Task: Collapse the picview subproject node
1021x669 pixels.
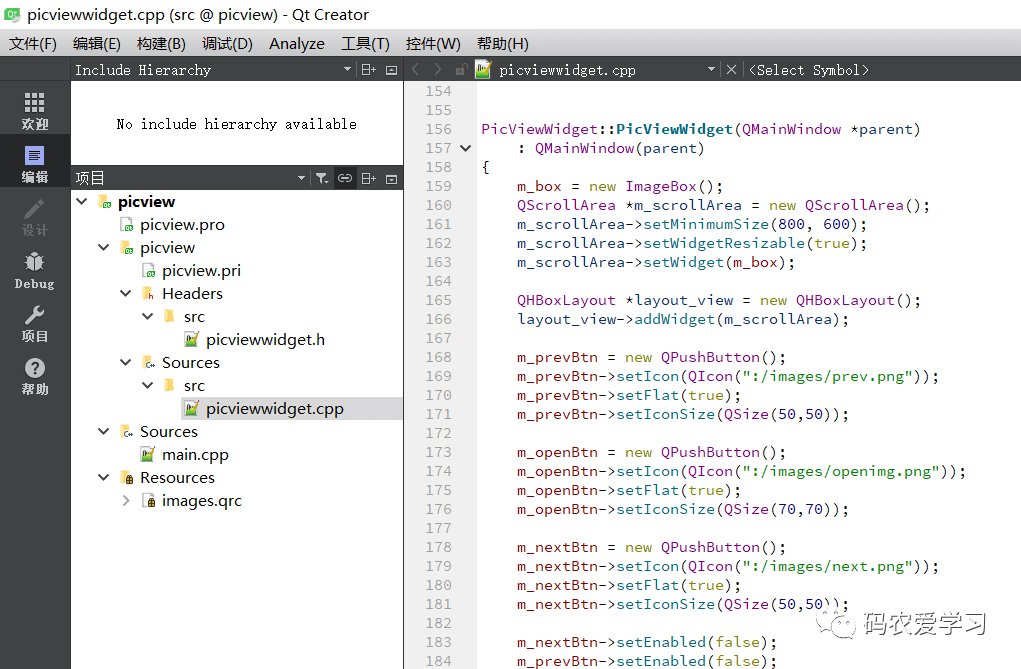Action: [x=104, y=248]
